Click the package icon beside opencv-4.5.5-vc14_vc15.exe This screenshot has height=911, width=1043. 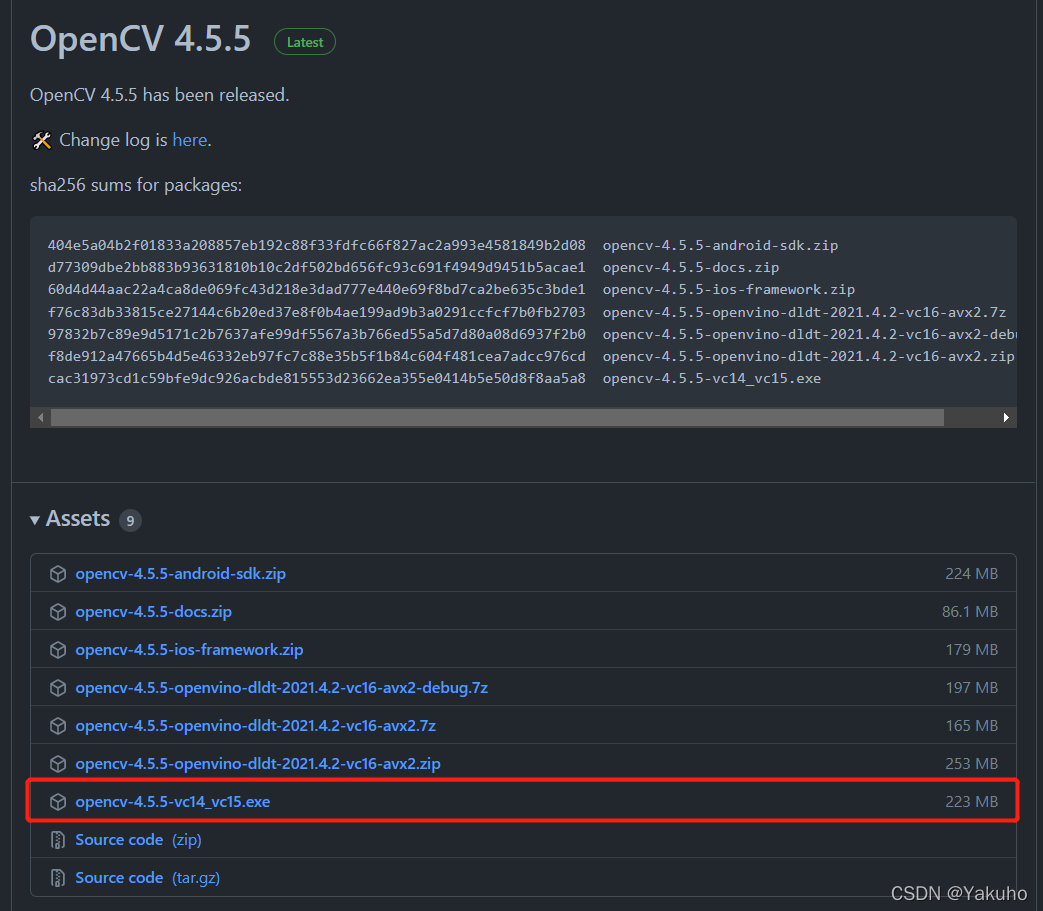[x=58, y=801]
